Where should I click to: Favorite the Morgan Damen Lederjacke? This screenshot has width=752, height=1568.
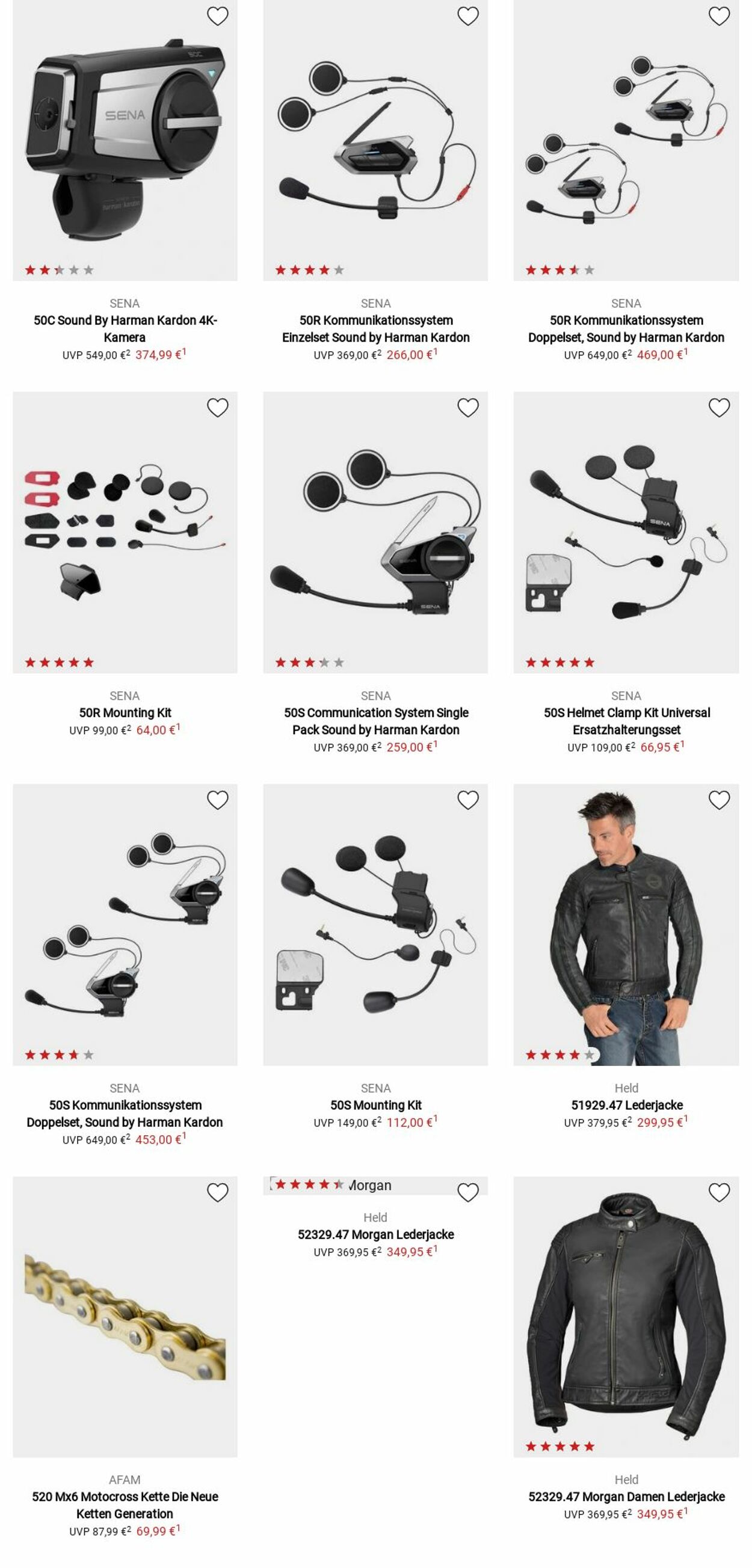(719, 1193)
